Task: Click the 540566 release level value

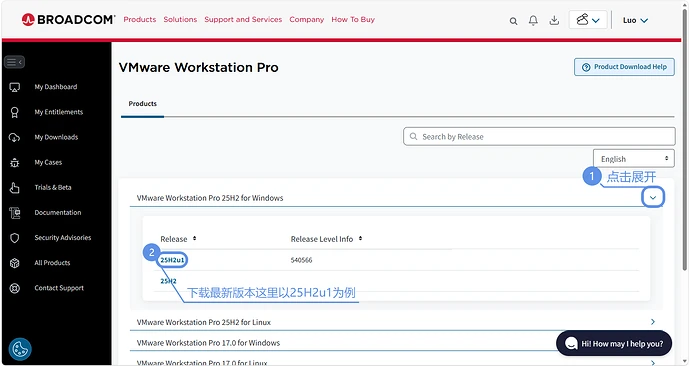Action: [301, 260]
